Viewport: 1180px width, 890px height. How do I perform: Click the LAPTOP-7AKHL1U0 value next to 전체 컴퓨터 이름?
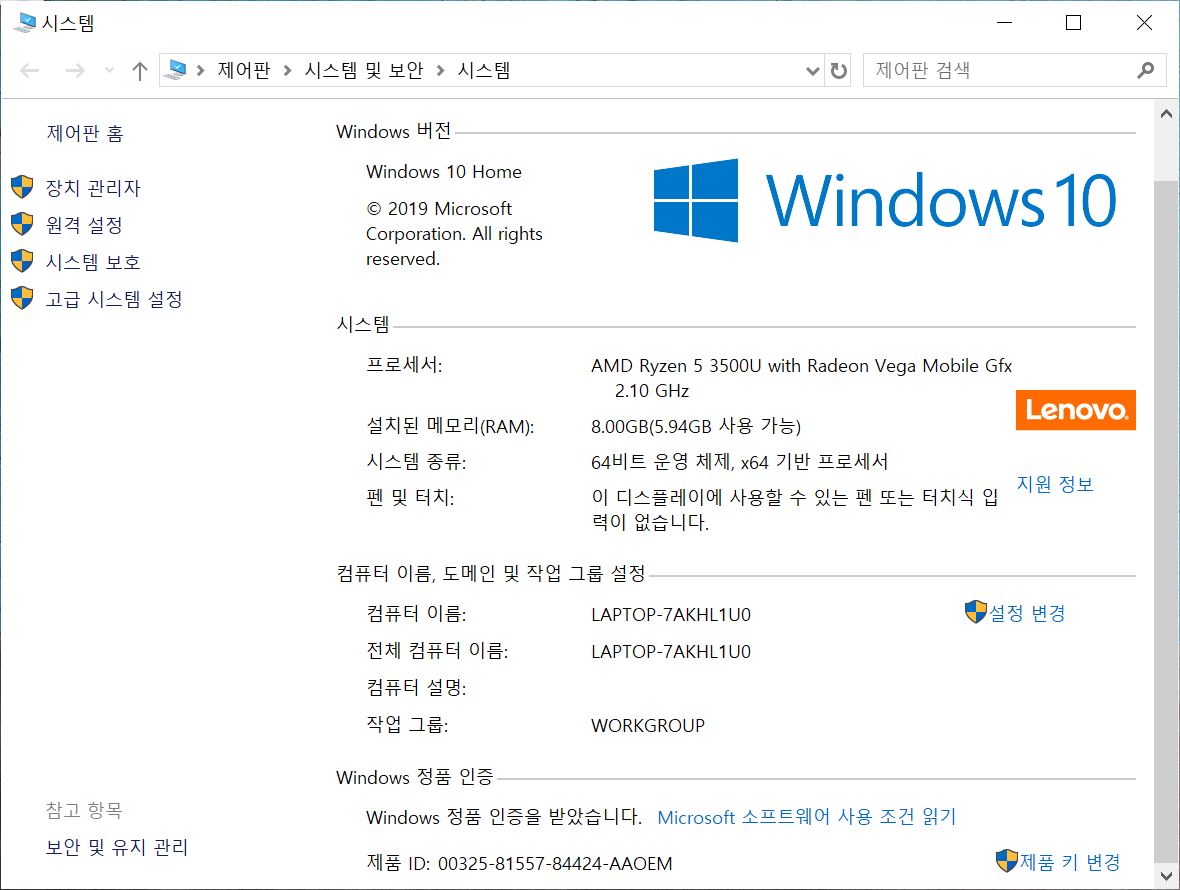tap(671, 652)
